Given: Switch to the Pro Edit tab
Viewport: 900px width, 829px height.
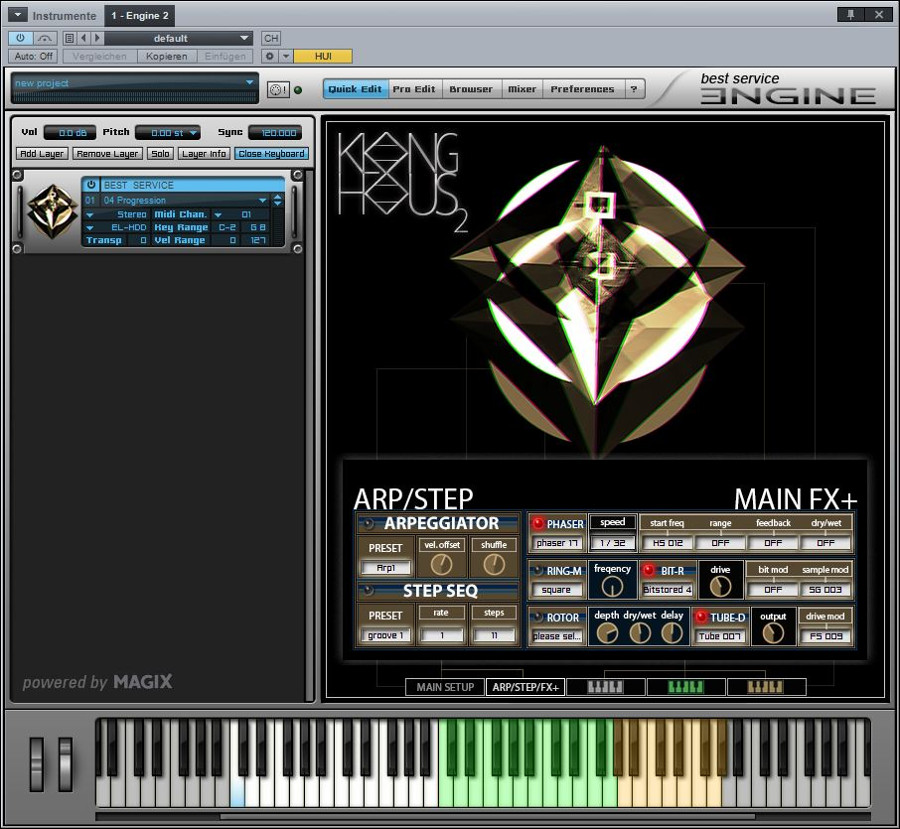Looking at the screenshot, I should [x=414, y=89].
